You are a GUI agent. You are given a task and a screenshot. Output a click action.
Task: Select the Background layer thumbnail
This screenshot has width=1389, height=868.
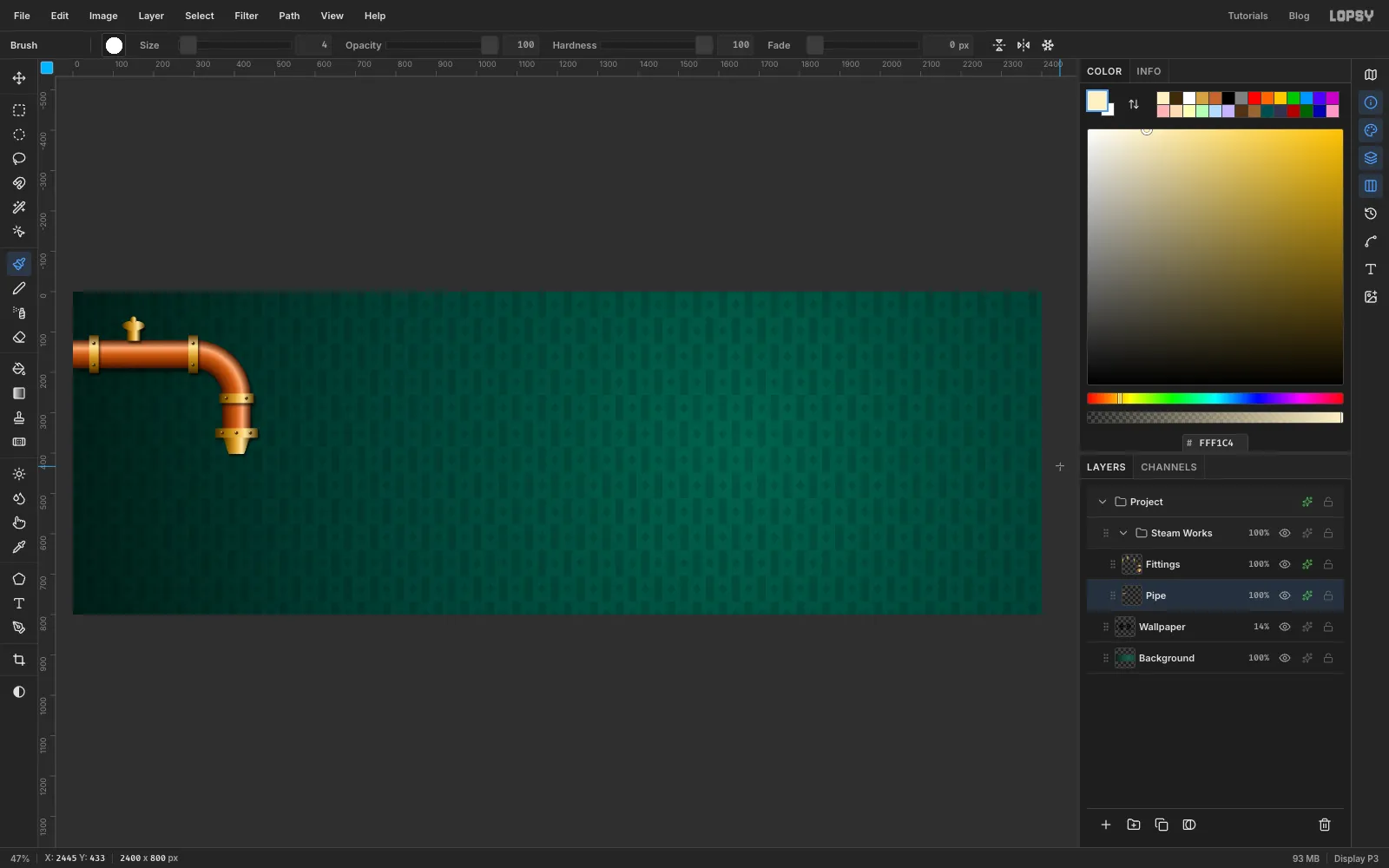click(1125, 658)
